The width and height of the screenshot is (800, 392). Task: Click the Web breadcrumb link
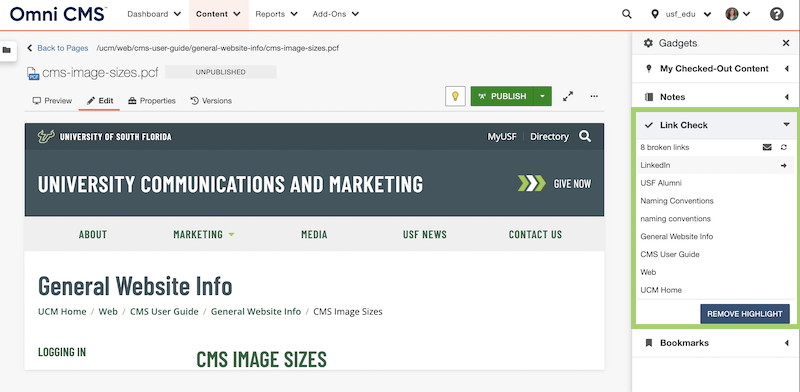[x=108, y=311]
